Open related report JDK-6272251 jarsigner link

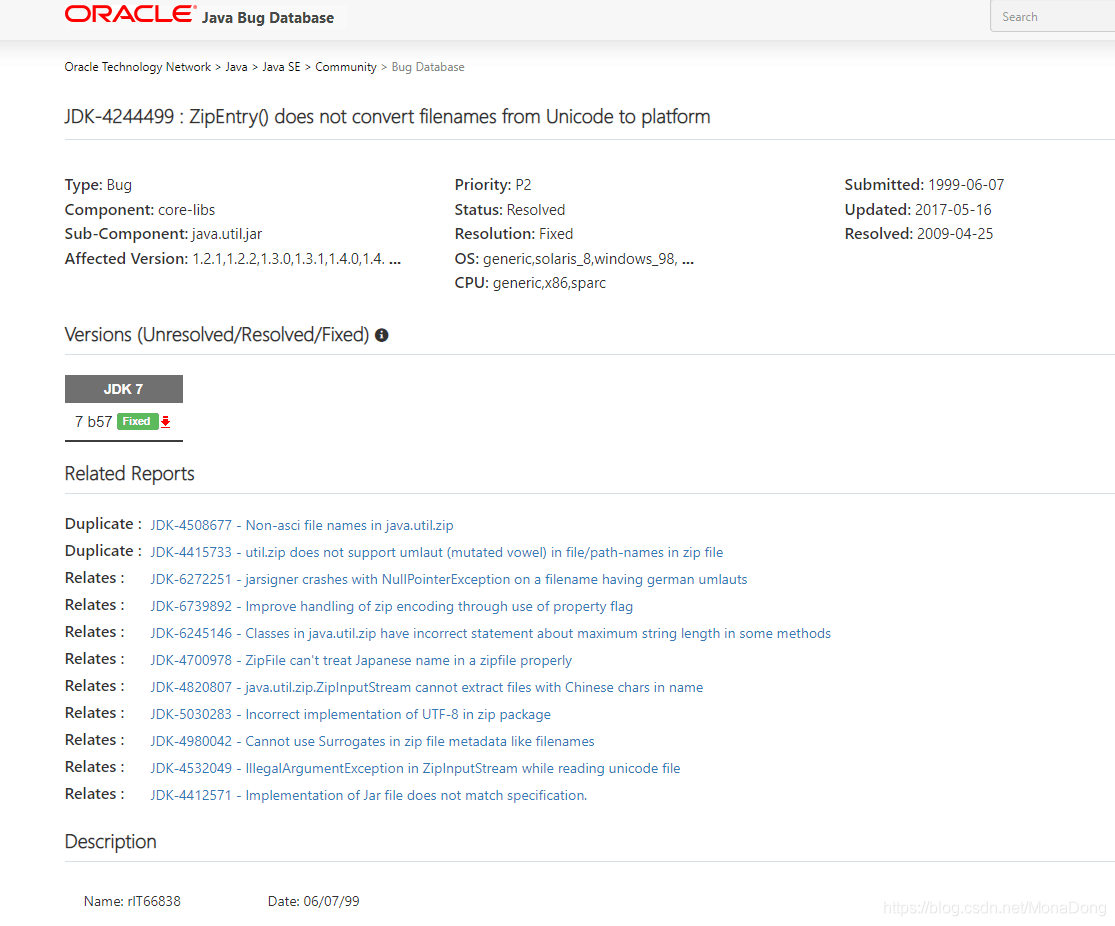click(449, 580)
